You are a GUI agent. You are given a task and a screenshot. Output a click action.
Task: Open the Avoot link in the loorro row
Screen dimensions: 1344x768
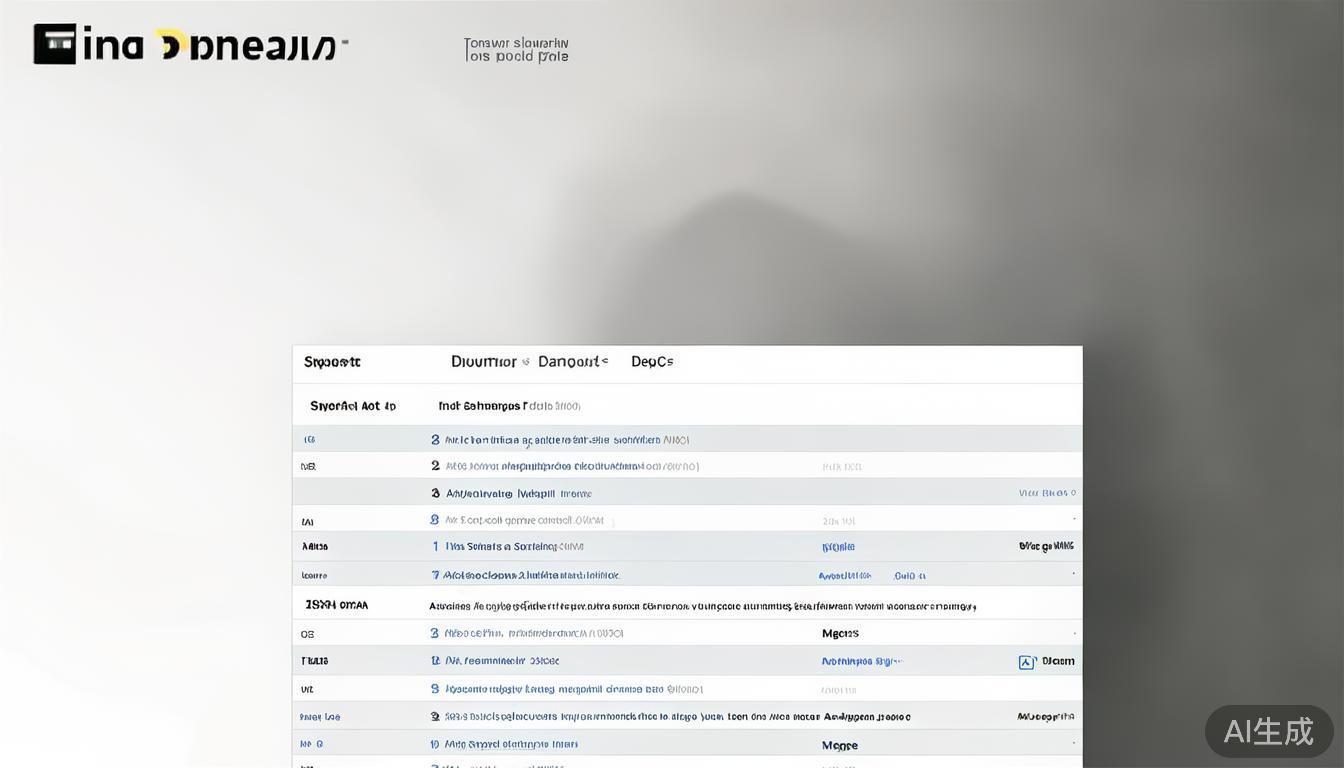click(x=844, y=576)
